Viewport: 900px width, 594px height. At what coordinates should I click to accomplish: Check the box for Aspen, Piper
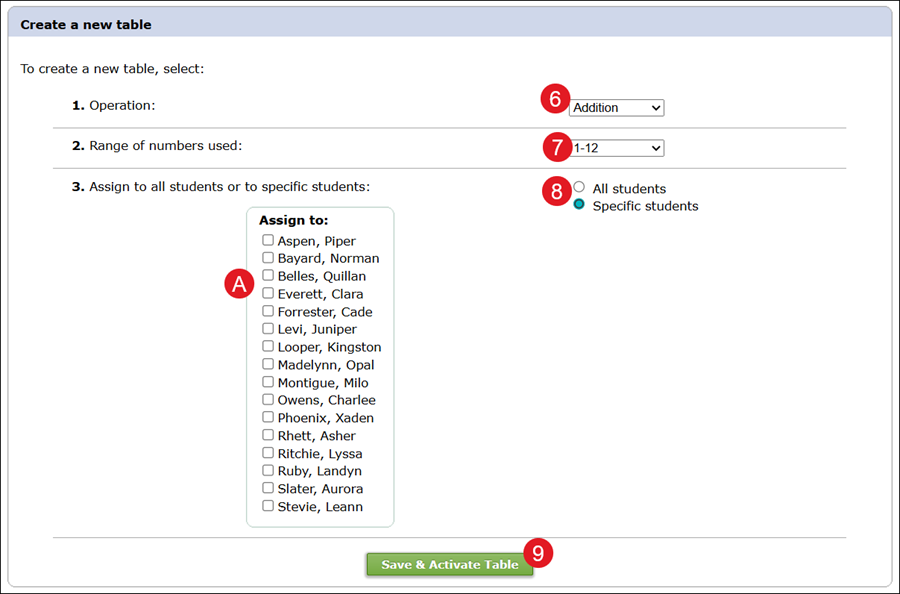tap(268, 240)
